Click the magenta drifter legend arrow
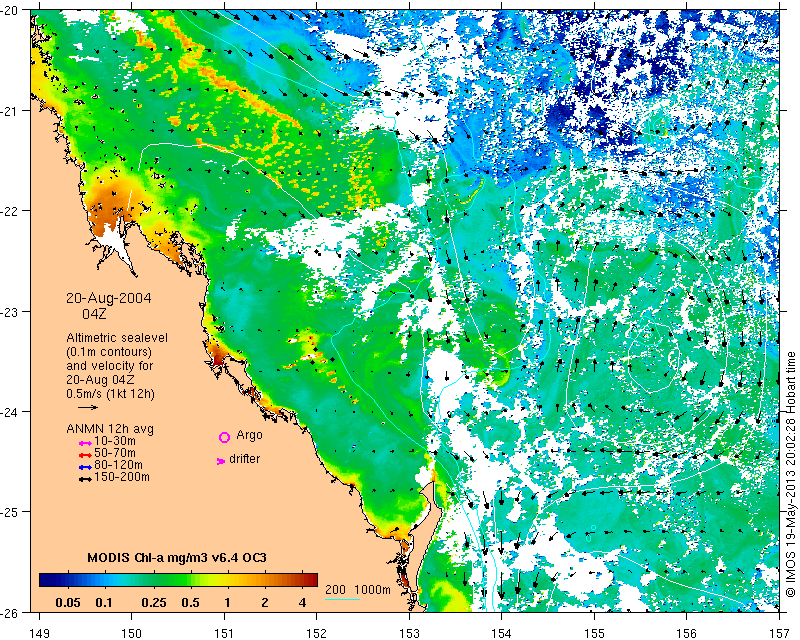Image resolution: width=800 pixels, height=640 pixels. 220,461
